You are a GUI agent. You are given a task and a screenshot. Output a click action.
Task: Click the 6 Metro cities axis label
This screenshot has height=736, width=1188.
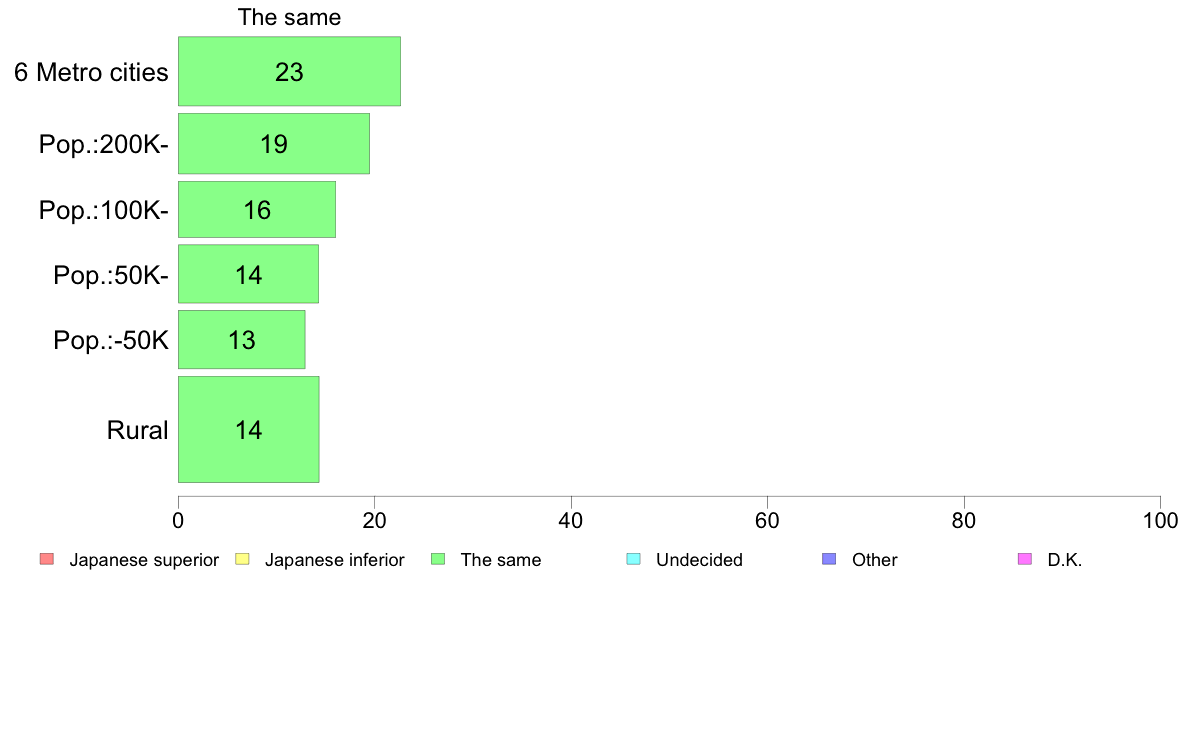(91, 72)
